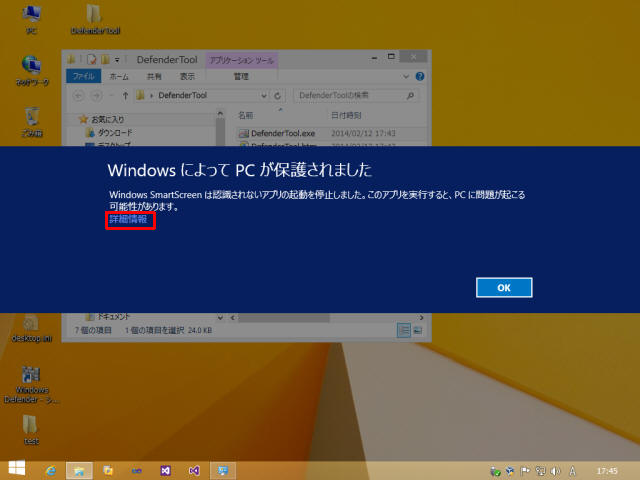Viewport: 640px width, 480px height.
Task: Click DefenderTool in the address bar
Action: coord(182,96)
